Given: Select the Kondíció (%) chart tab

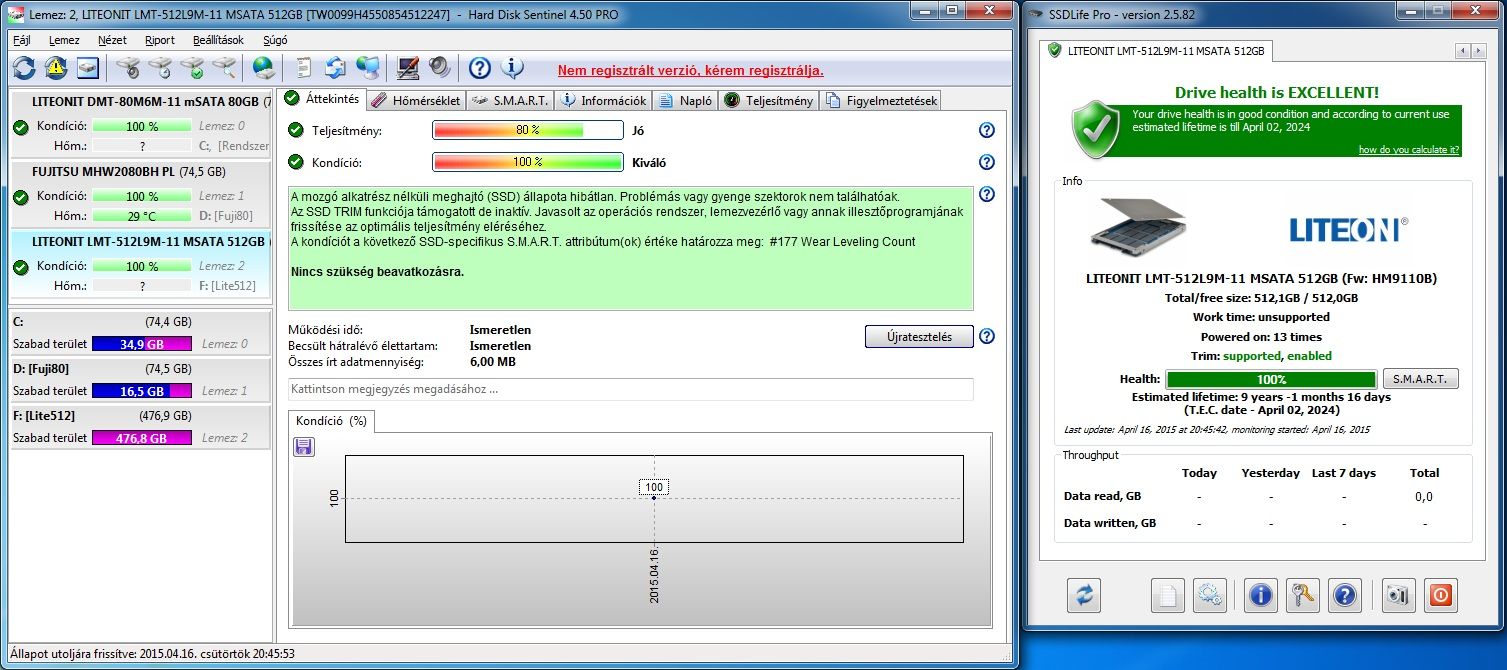Looking at the screenshot, I should click(x=331, y=421).
